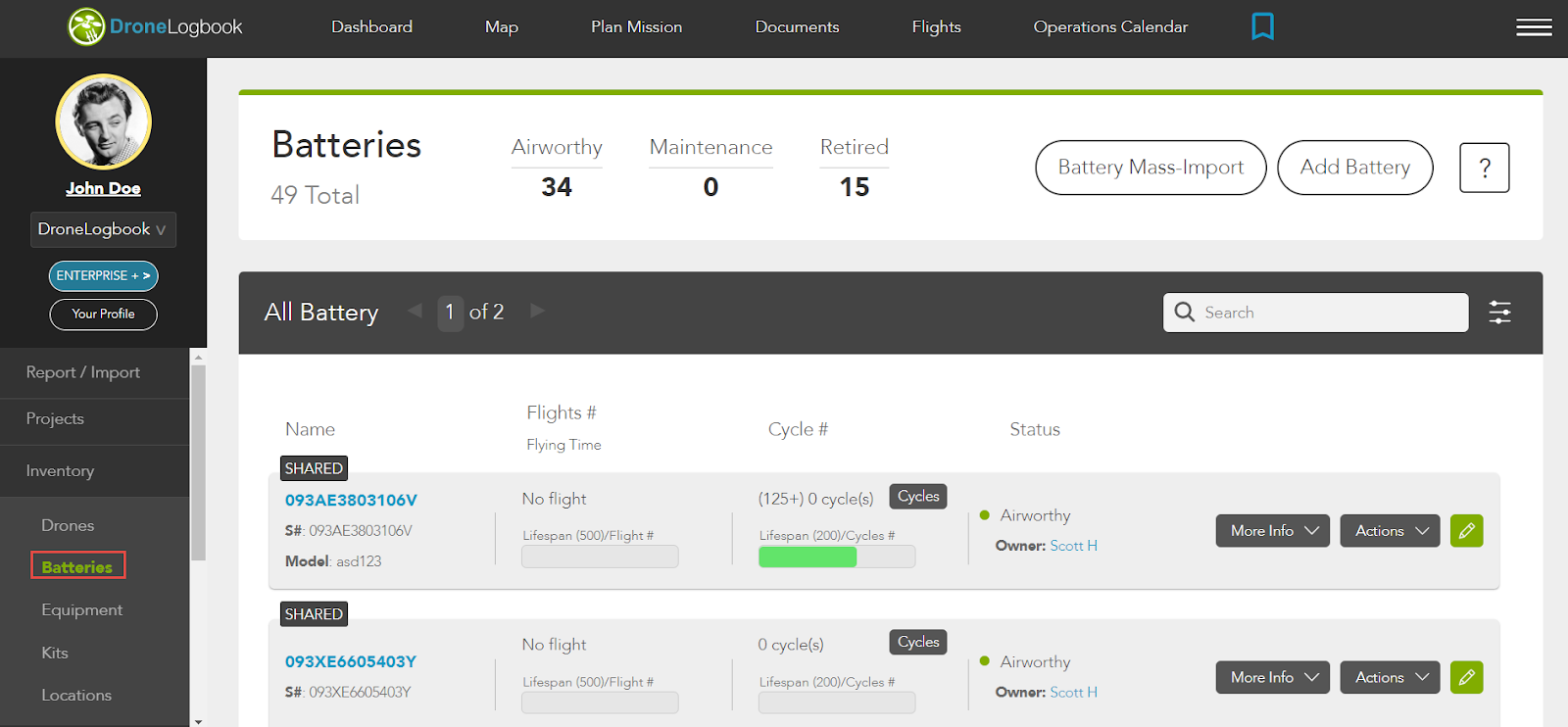Expand More Info for battery 093AE3803106V
The image size is (1568, 727).
pyautogui.click(x=1273, y=531)
